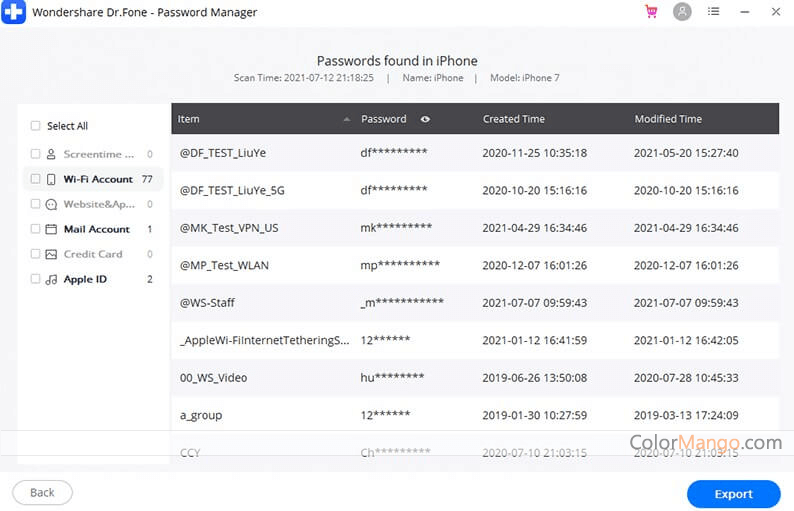794x511 pixels.
Task: Click the Wi-Fi Account phone icon
Action: [x=51, y=179]
